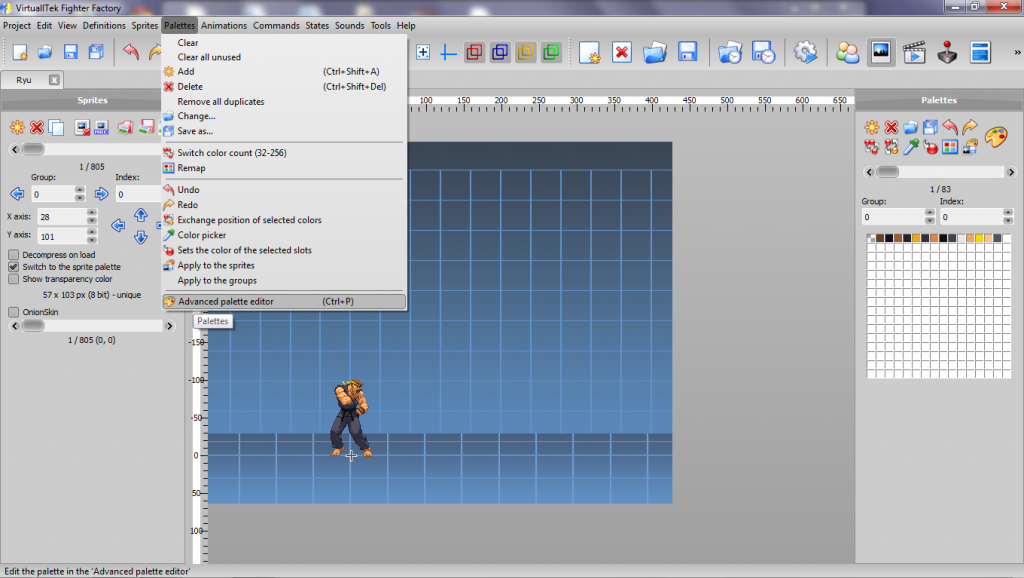Click the gear with play arrow run icon

point(805,52)
